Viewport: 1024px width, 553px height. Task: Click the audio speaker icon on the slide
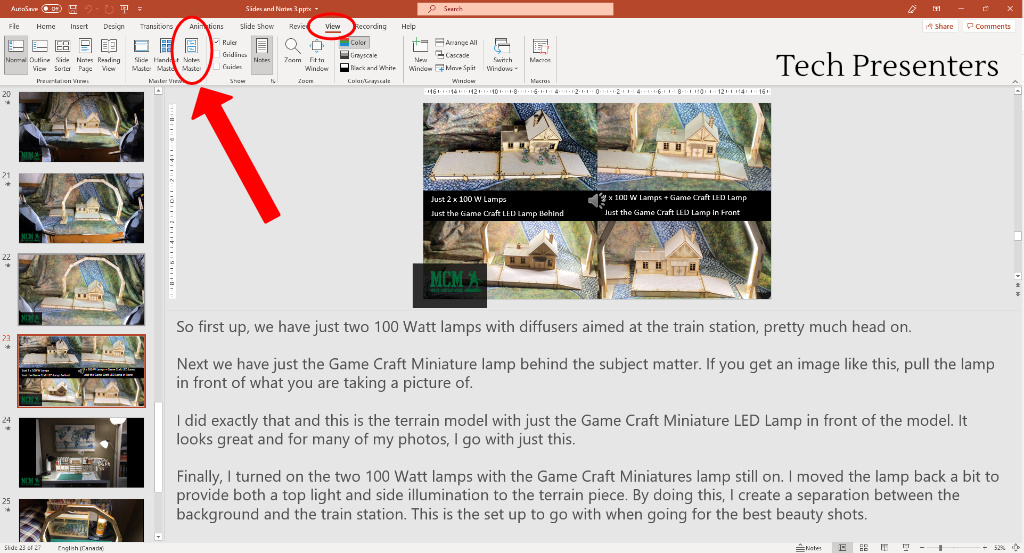coord(596,200)
